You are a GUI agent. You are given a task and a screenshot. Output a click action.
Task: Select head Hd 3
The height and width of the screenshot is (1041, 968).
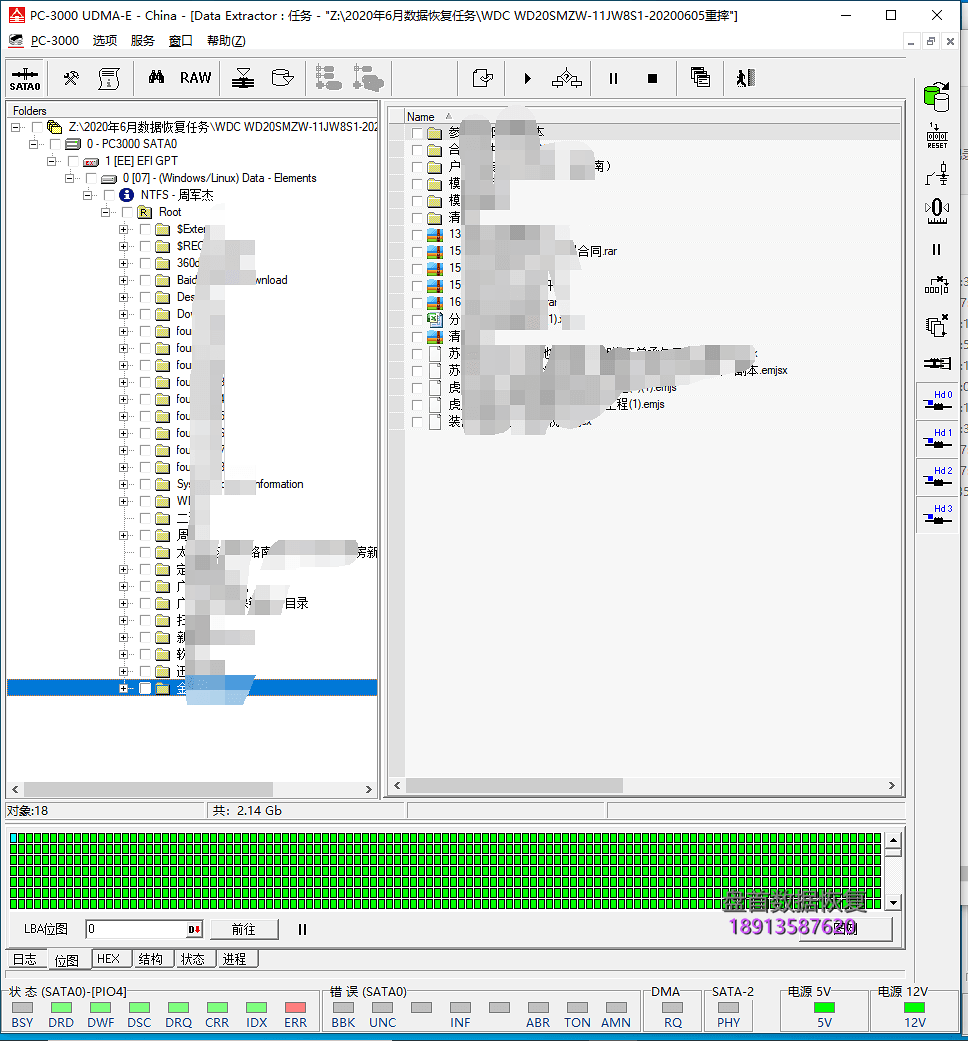coord(937,515)
